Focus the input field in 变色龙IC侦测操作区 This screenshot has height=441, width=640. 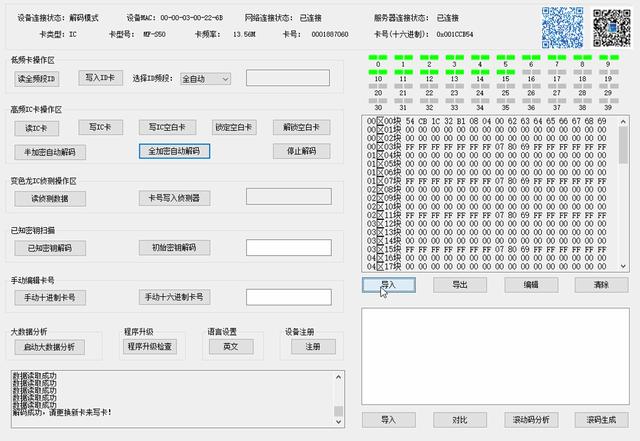point(289,196)
